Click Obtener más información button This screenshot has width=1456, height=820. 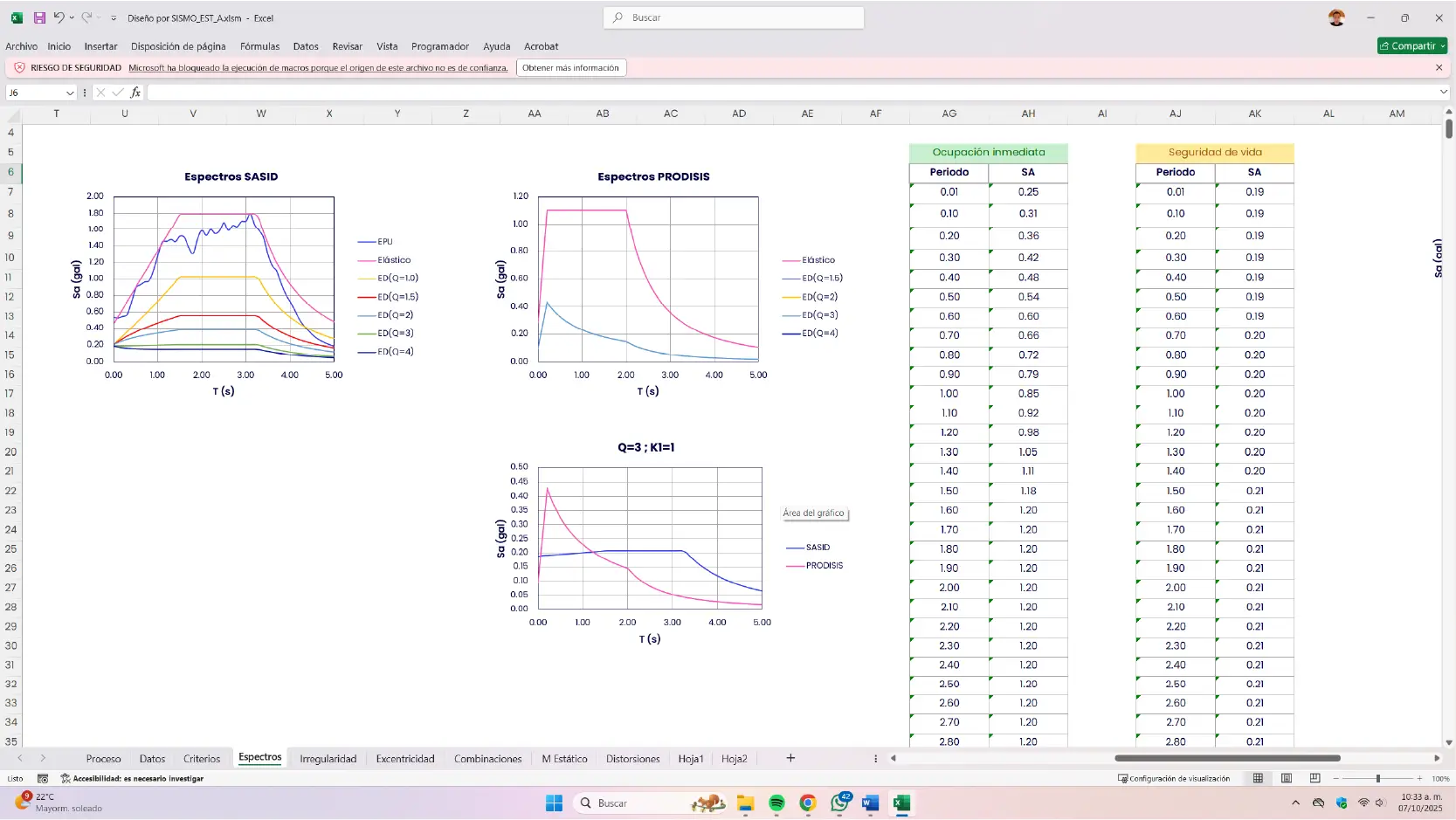(570, 68)
